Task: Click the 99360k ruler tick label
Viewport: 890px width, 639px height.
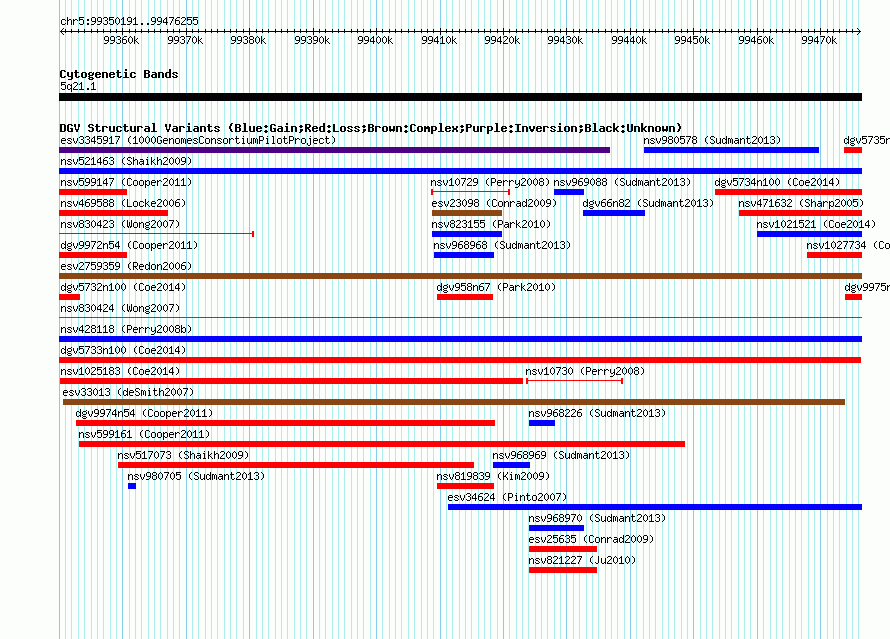Action: [x=121, y=40]
